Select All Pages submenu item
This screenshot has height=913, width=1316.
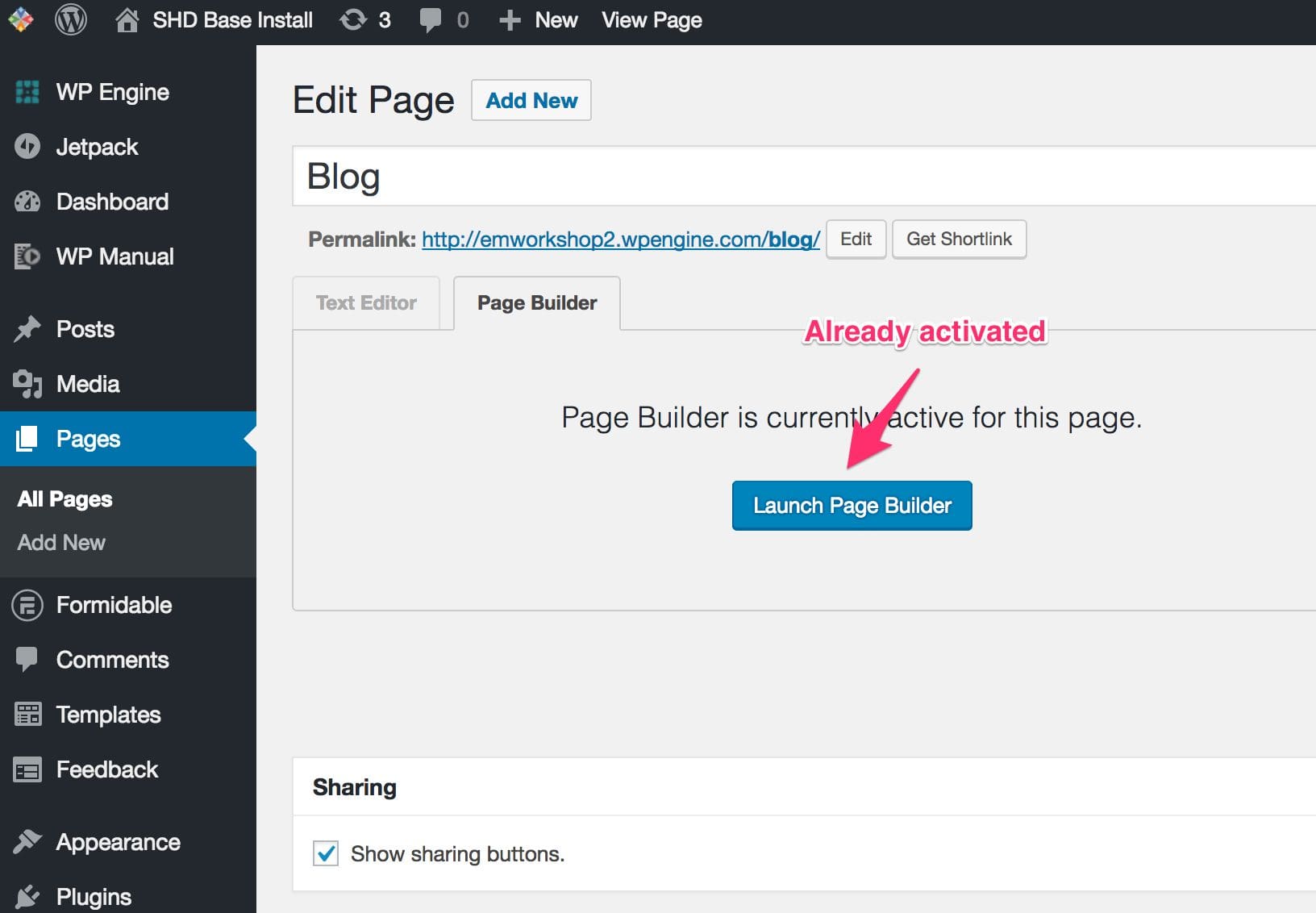(65, 499)
